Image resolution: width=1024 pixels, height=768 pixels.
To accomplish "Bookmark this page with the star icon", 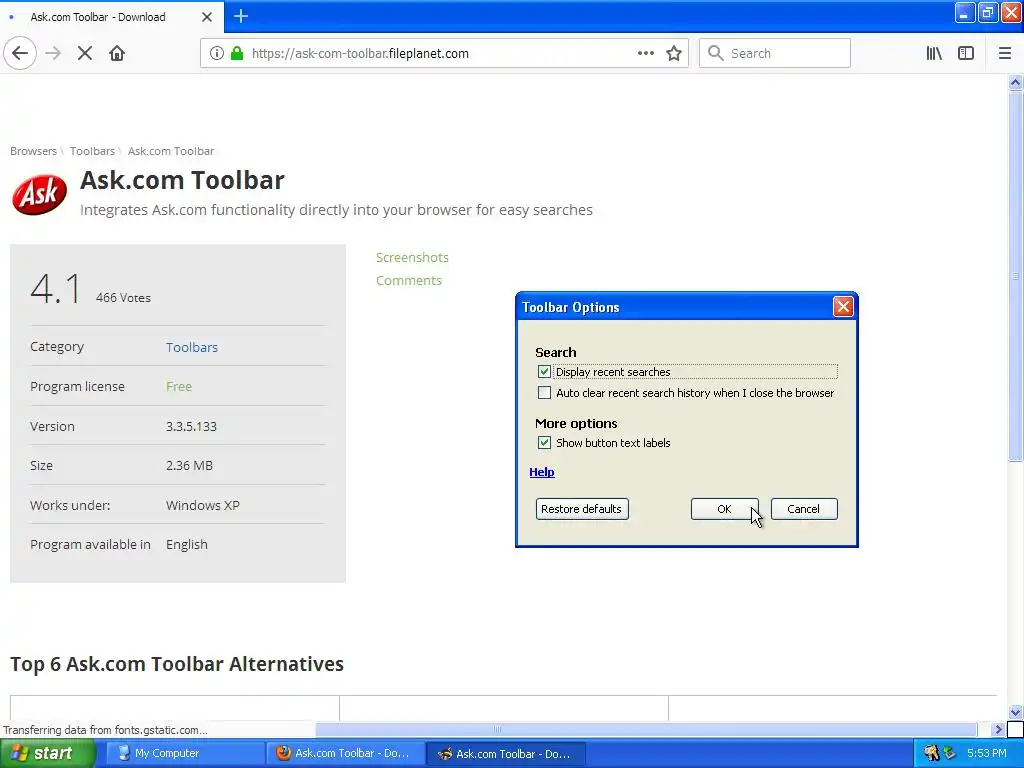I will pos(674,54).
